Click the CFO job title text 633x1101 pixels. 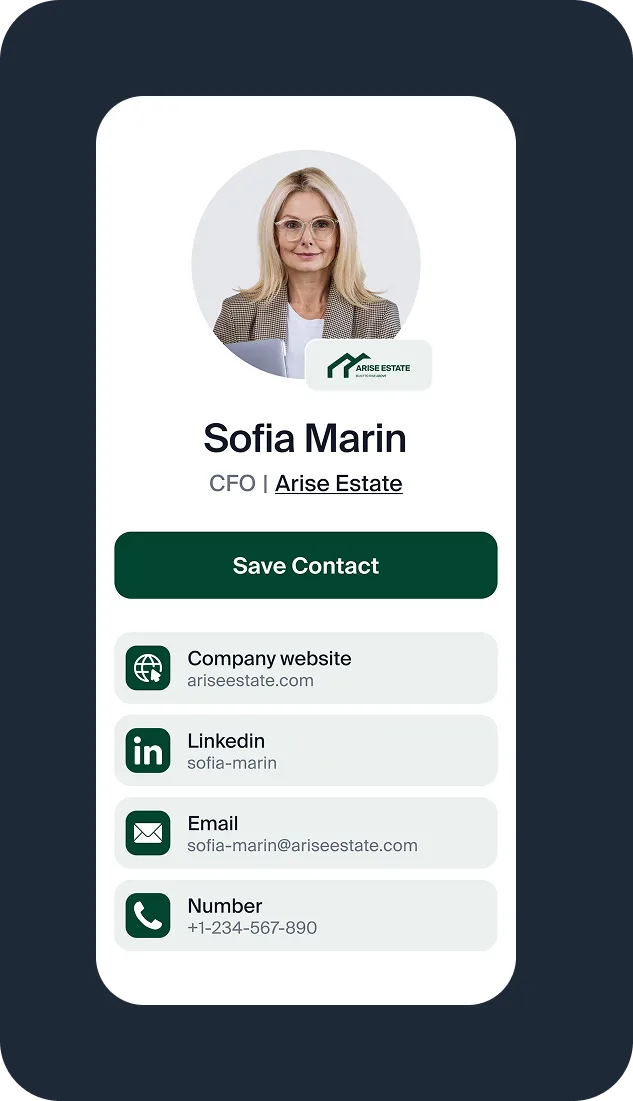tap(232, 483)
